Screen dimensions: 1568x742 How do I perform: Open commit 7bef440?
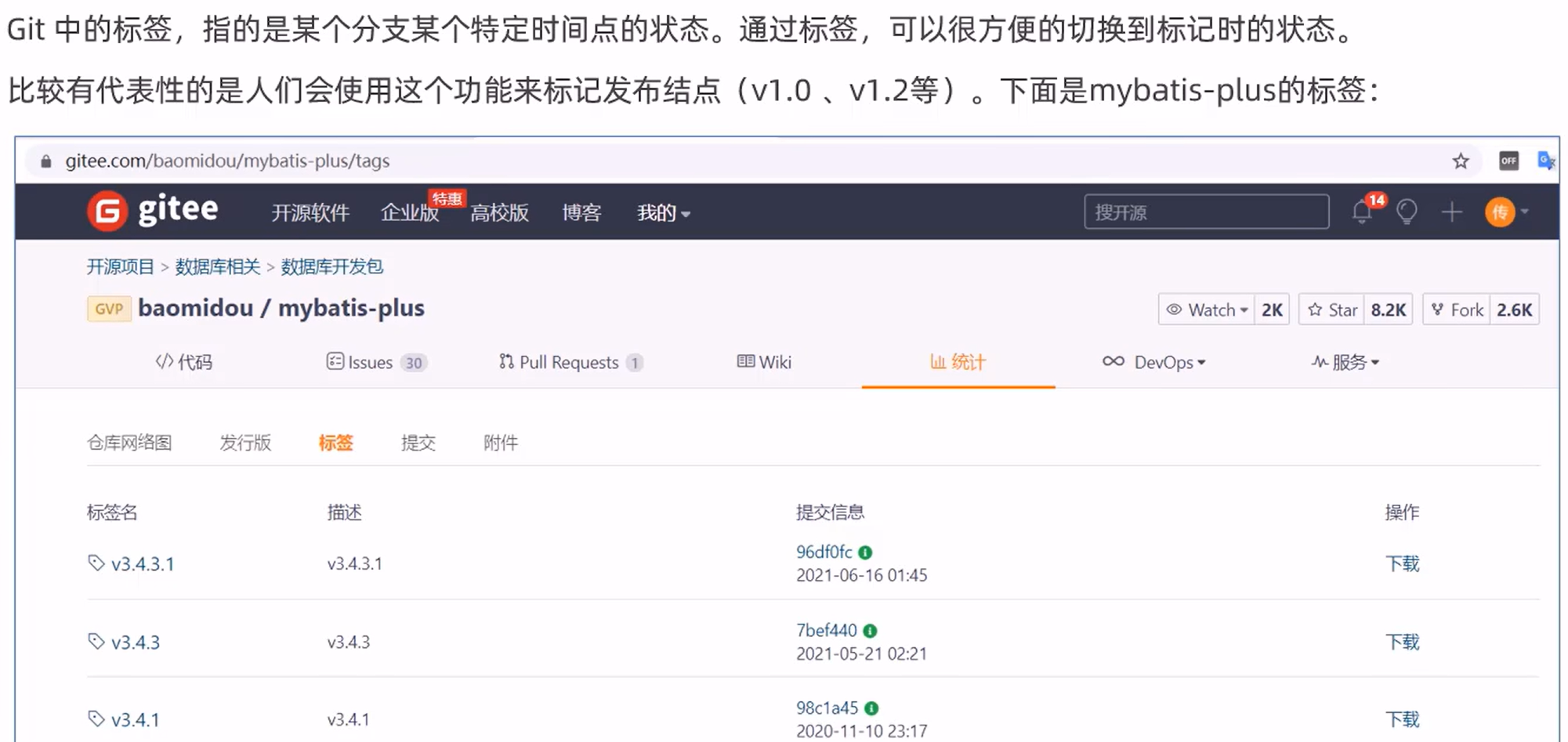click(x=827, y=630)
